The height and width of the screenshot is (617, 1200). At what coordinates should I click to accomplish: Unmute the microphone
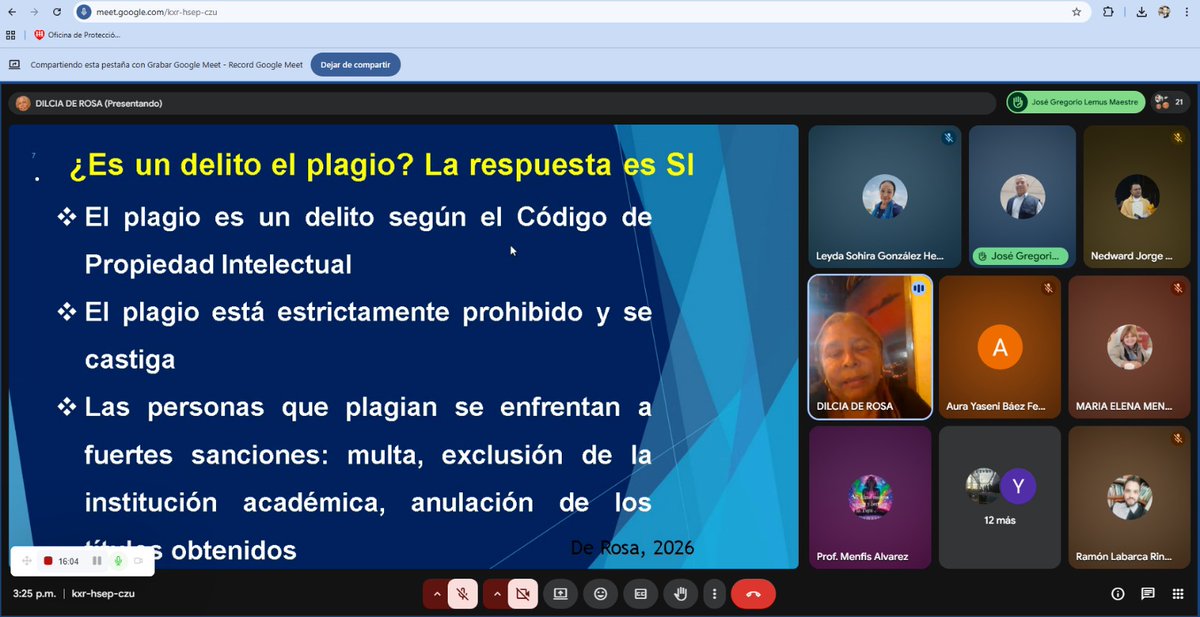pos(462,593)
